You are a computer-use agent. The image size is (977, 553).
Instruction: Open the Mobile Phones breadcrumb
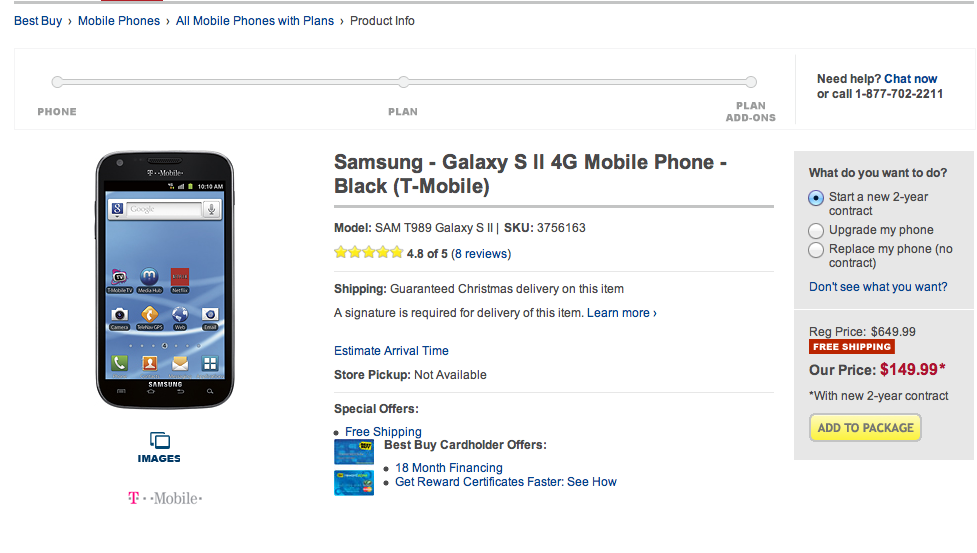coord(119,21)
